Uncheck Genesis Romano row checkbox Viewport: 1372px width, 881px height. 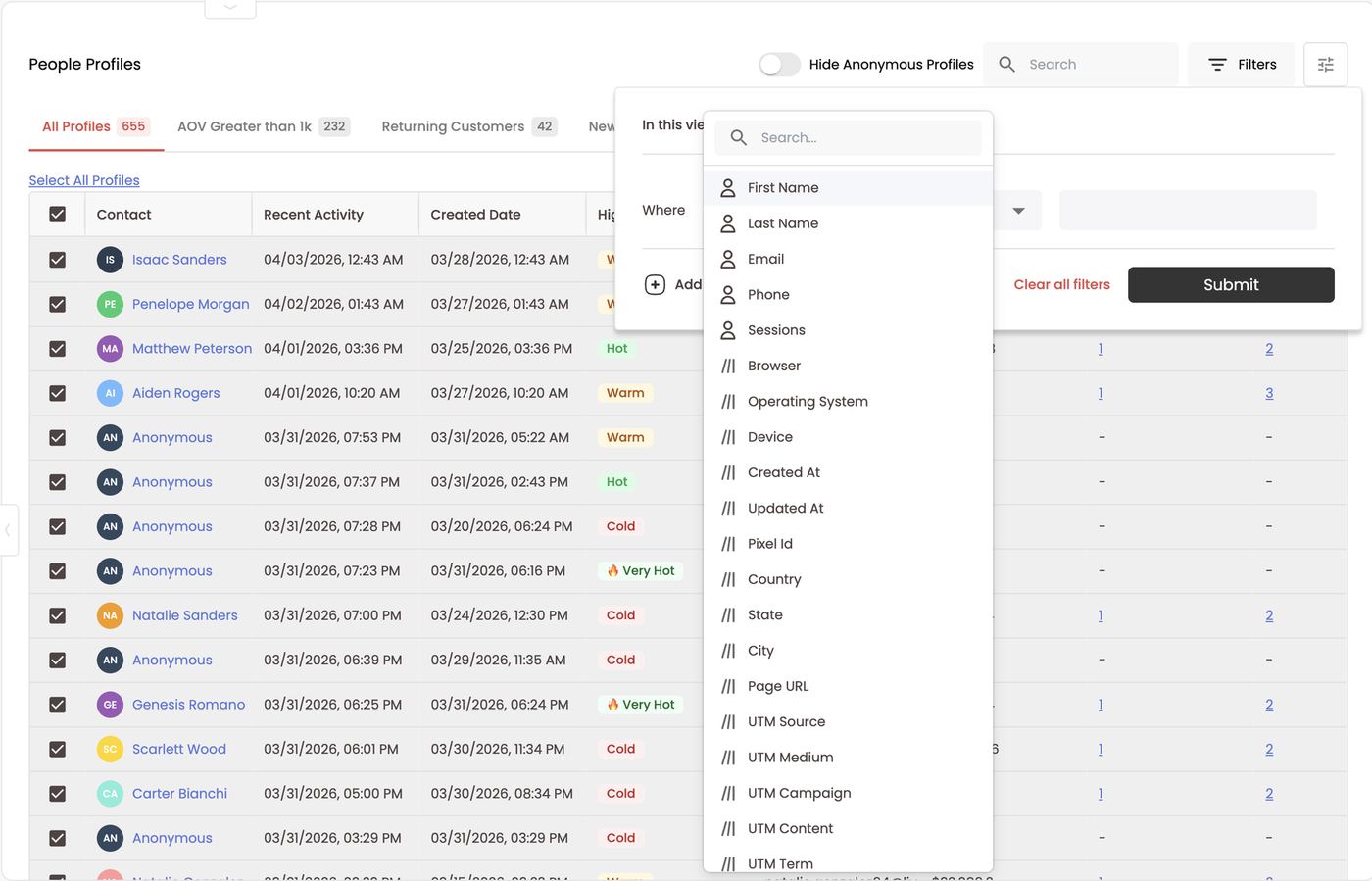coord(58,705)
